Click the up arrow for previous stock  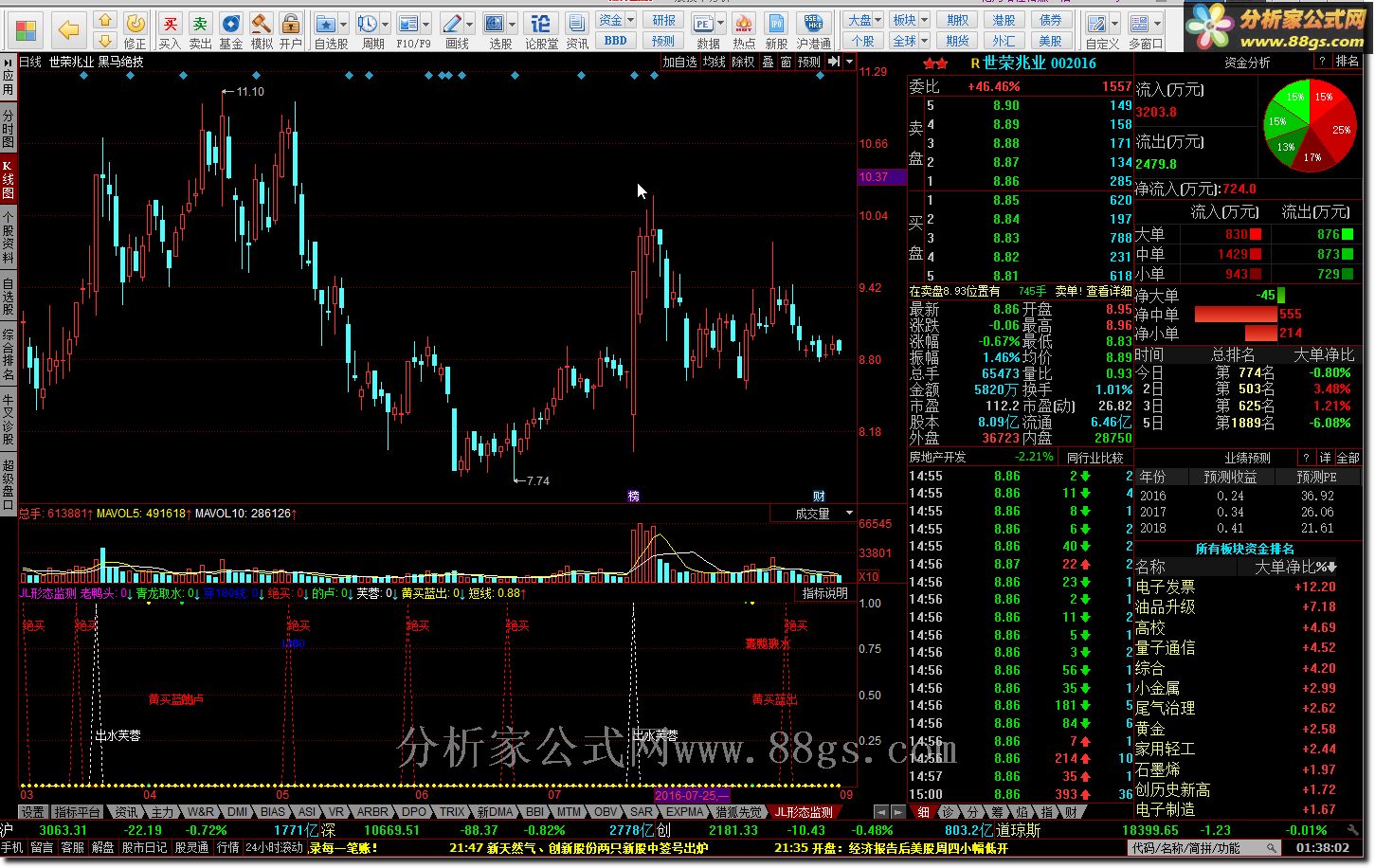(105, 20)
